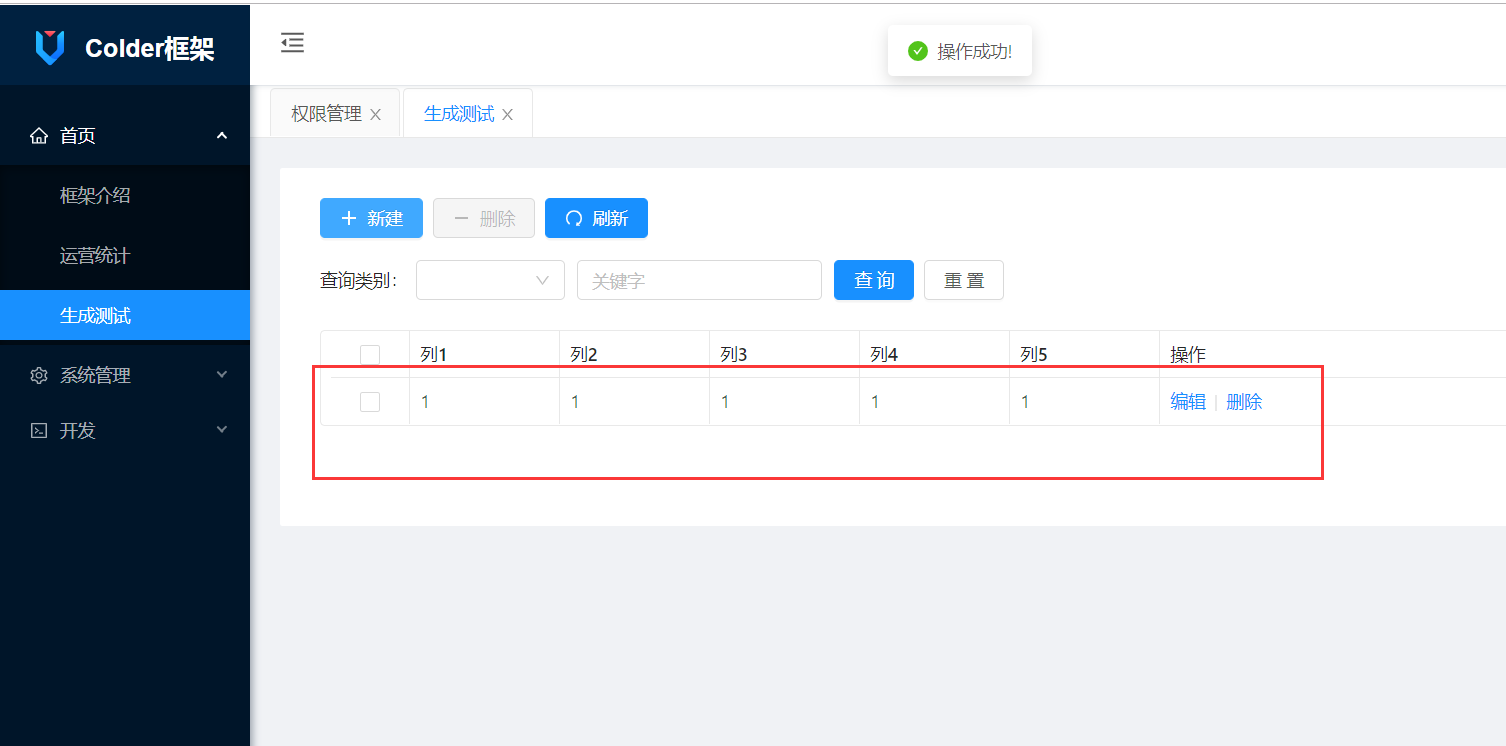This screenshot has width=1506, height=746.
Task: Close the 生成测试 tab with its X
Action: pyautogui.click(x=507, y=115)
